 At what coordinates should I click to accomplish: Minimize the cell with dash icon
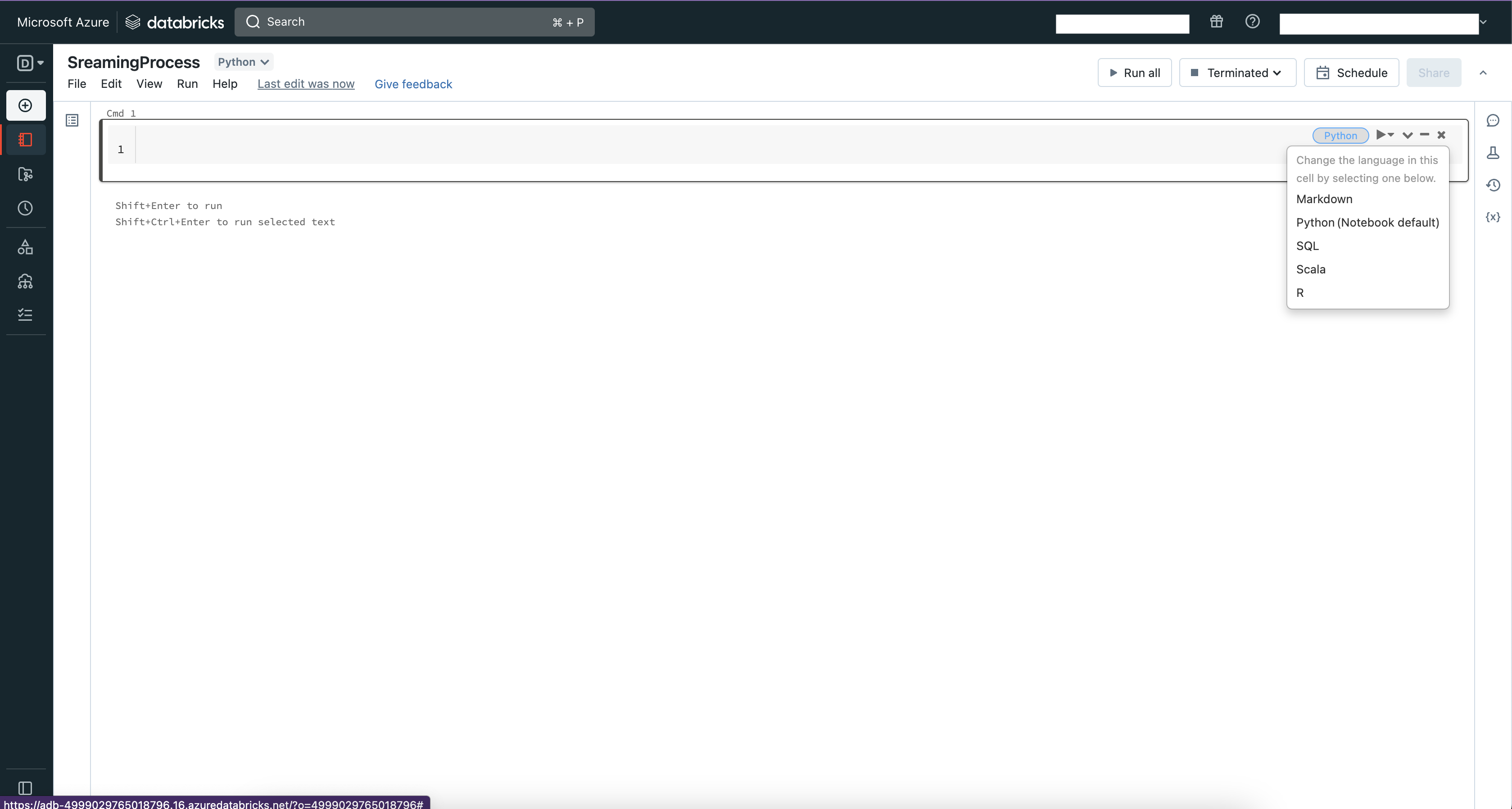point(1425,135)
